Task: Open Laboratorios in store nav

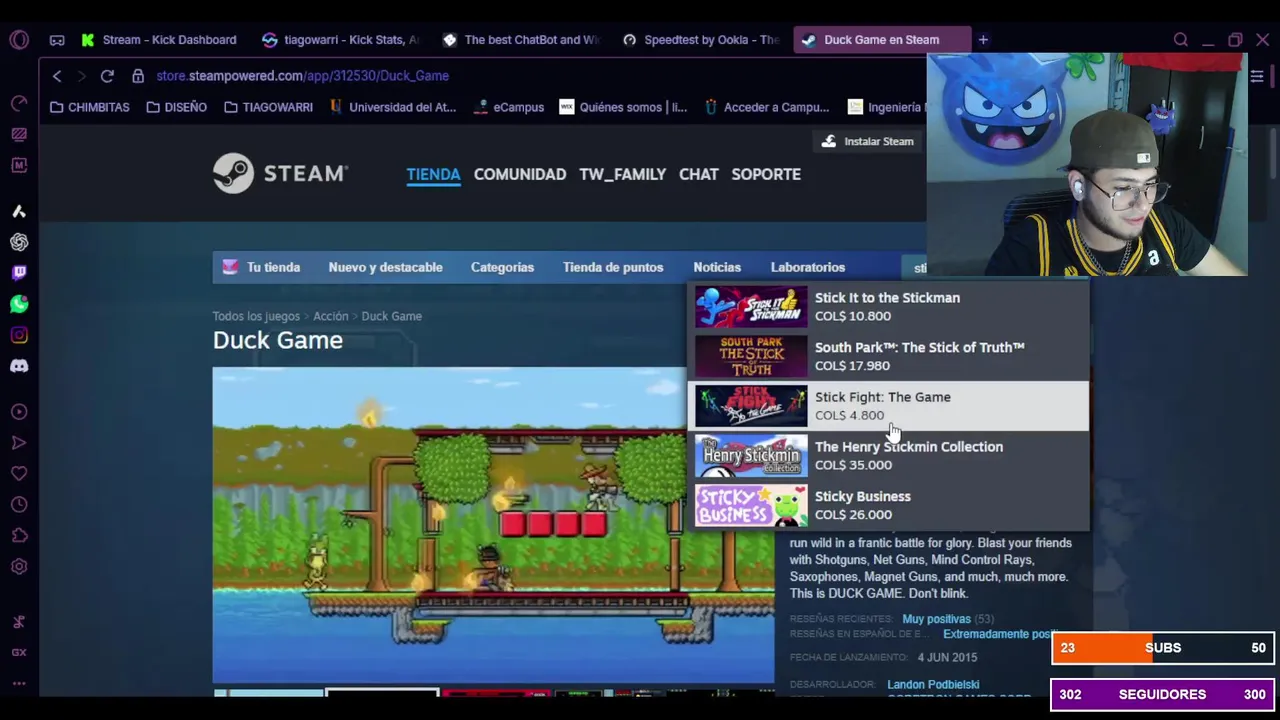Action: pos(808,267)
